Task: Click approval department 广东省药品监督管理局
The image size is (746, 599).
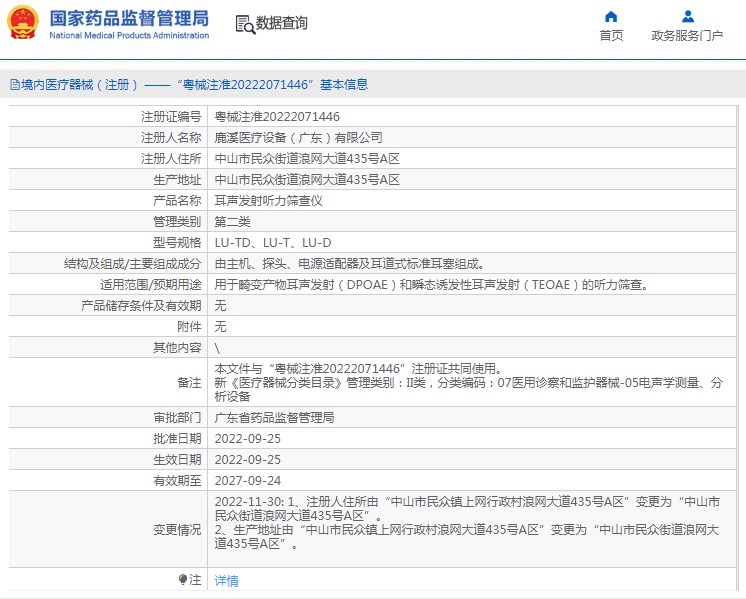Action: pos(274,417)
